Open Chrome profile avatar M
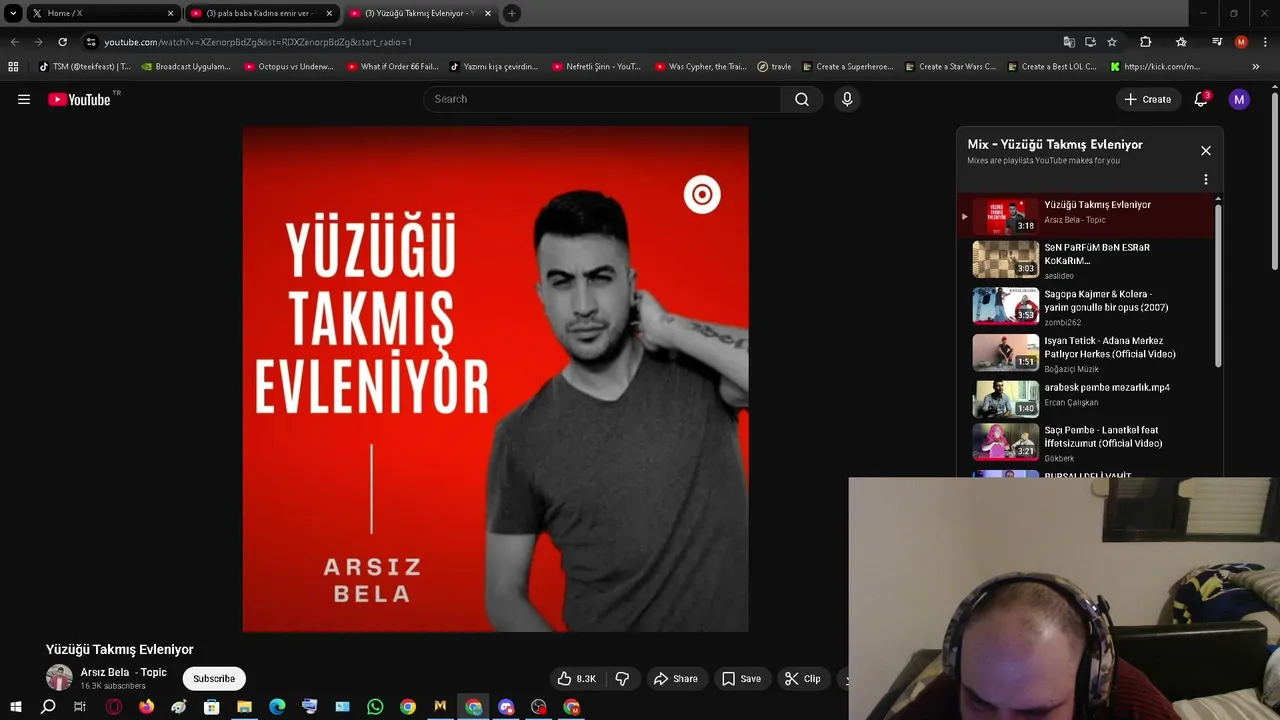This screenshot has width=1280, height=720. click(x=1241, y=42)
